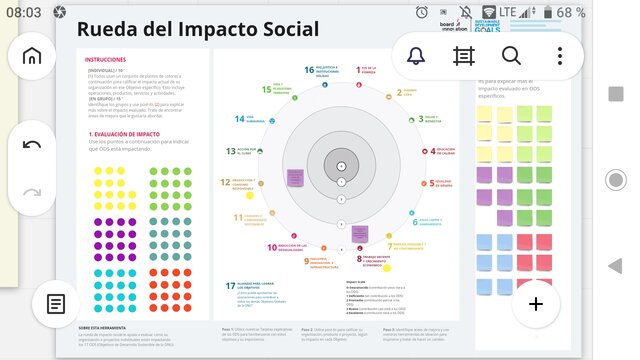Select the '1. EVALUACIÓN DE IMPACTO' heading
Image resolution: width=640 pixels, height=360 pixels.
(124, 134)
